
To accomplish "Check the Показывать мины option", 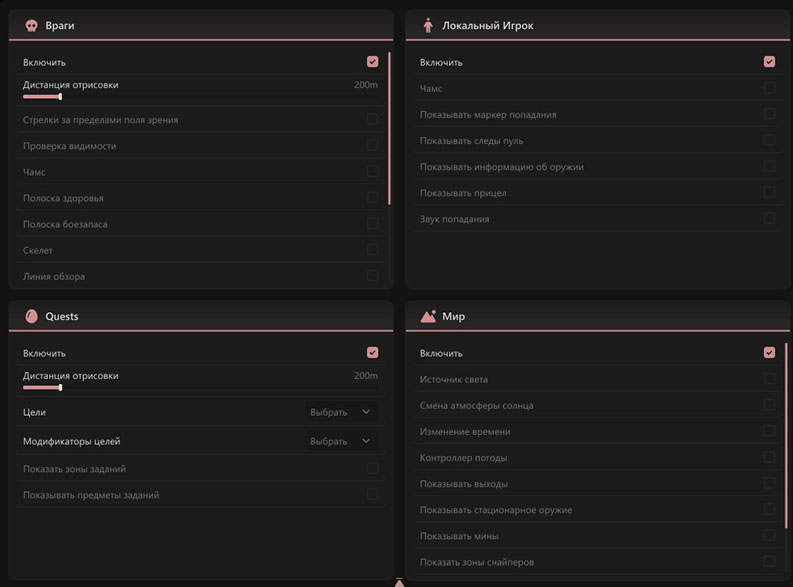I will pos(769,536).
